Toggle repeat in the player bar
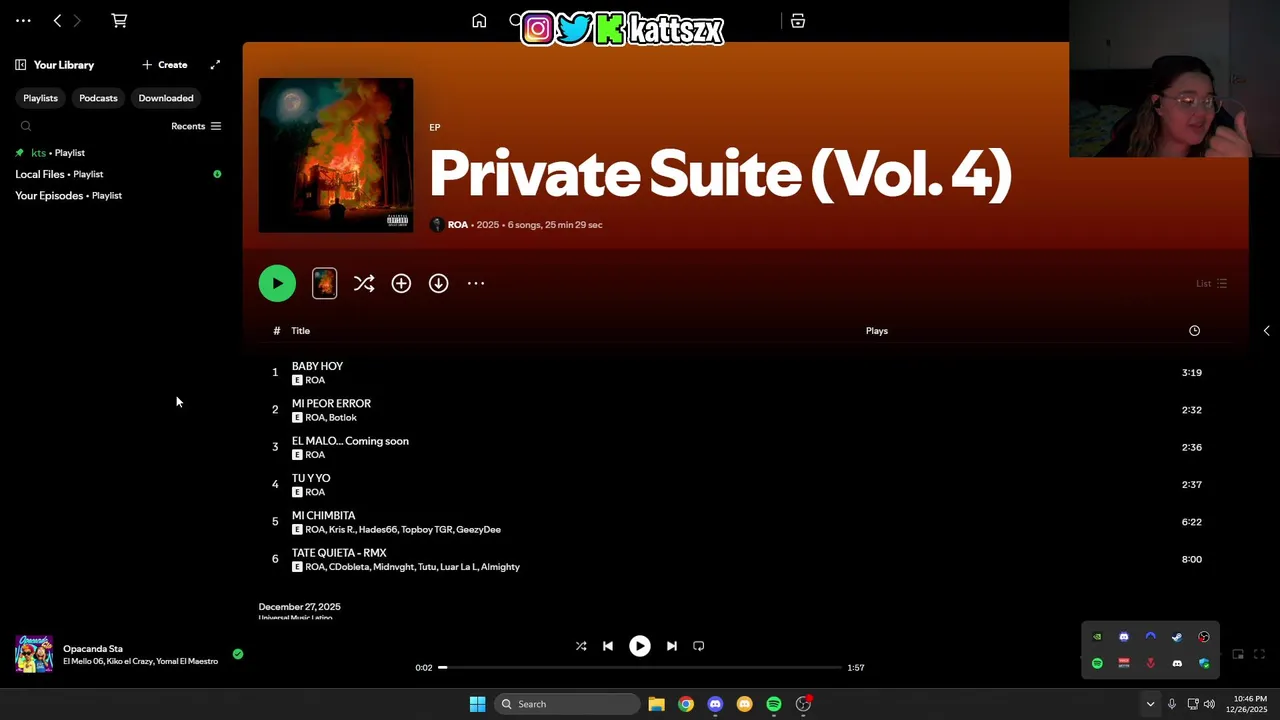The height and width of the screenshot is (720, 1280). coord(699,646)
